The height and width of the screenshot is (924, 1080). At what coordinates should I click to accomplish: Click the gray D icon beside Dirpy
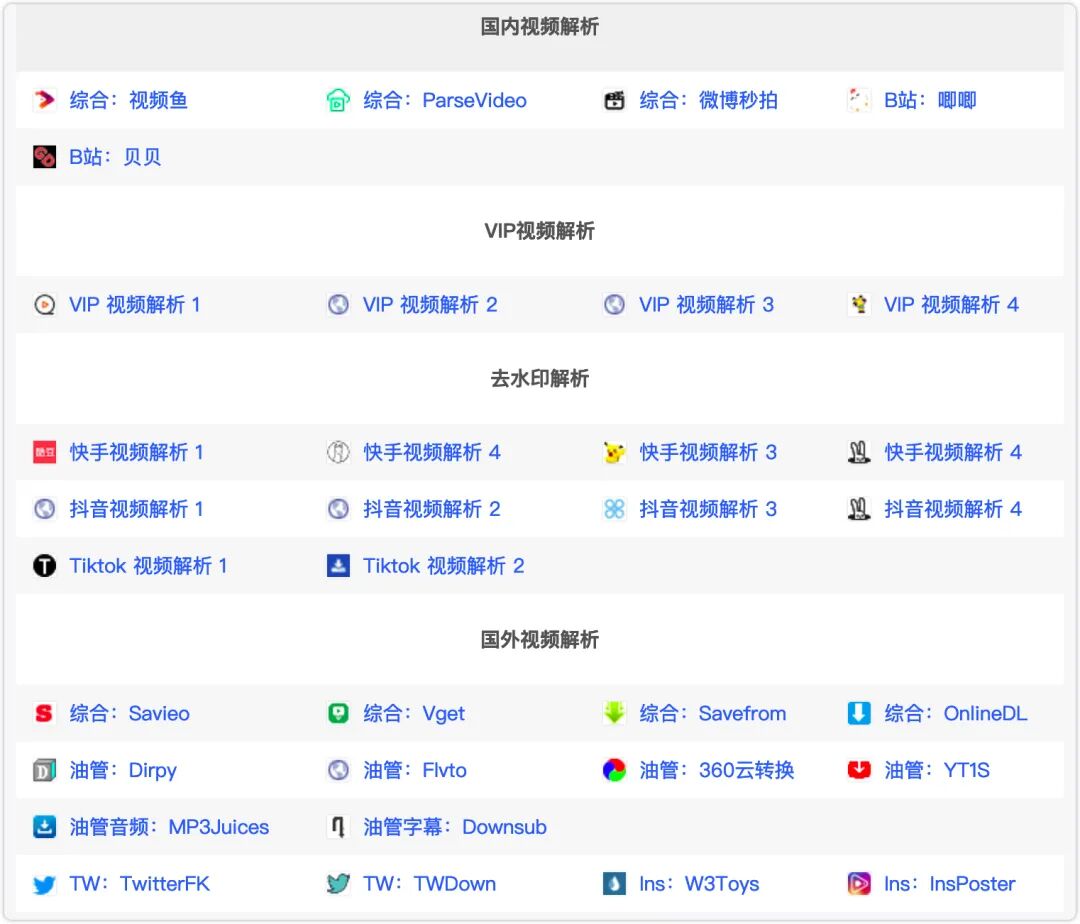click(x=45, y=770)
